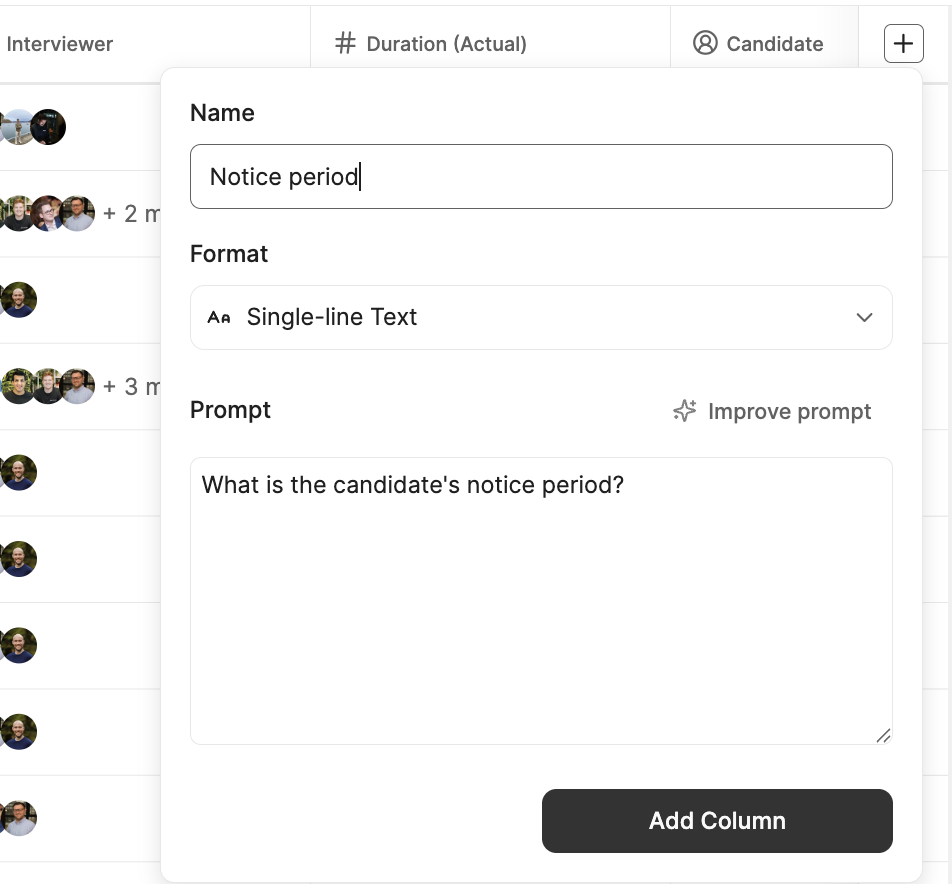
Task: Click inside the Name text field
Action: coord(540,176)
